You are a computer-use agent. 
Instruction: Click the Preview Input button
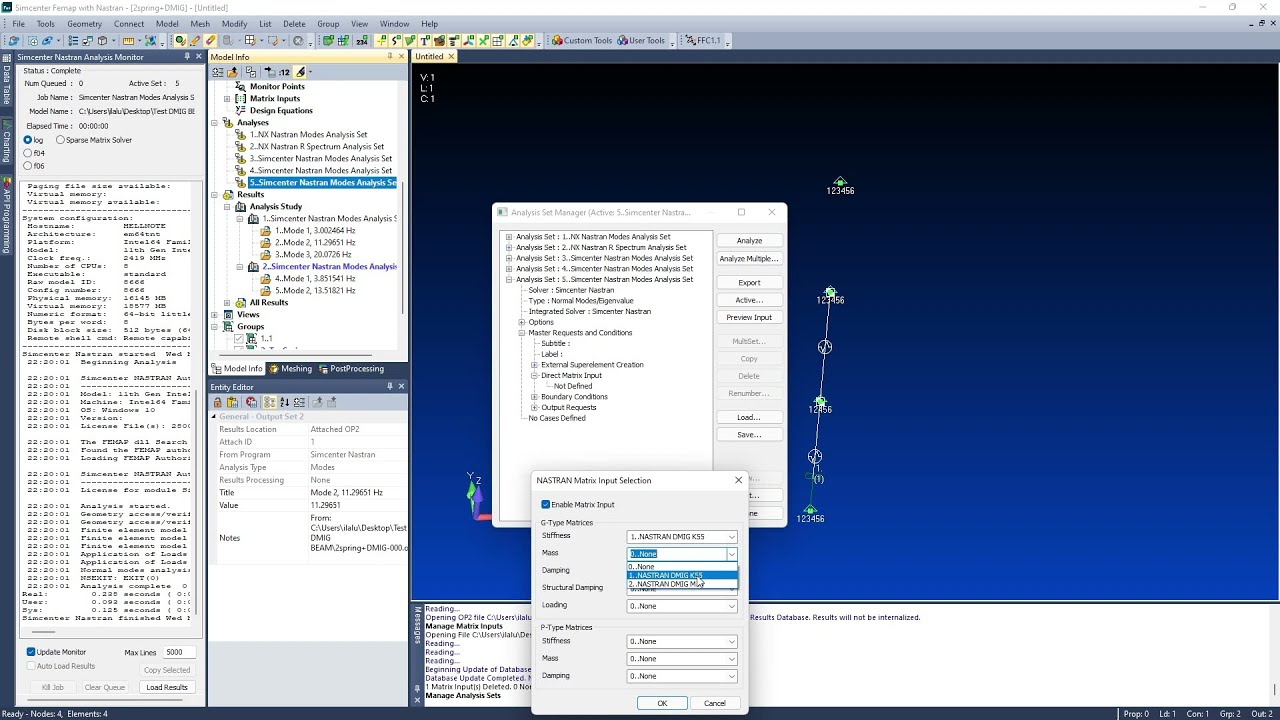tap(749, 318)
